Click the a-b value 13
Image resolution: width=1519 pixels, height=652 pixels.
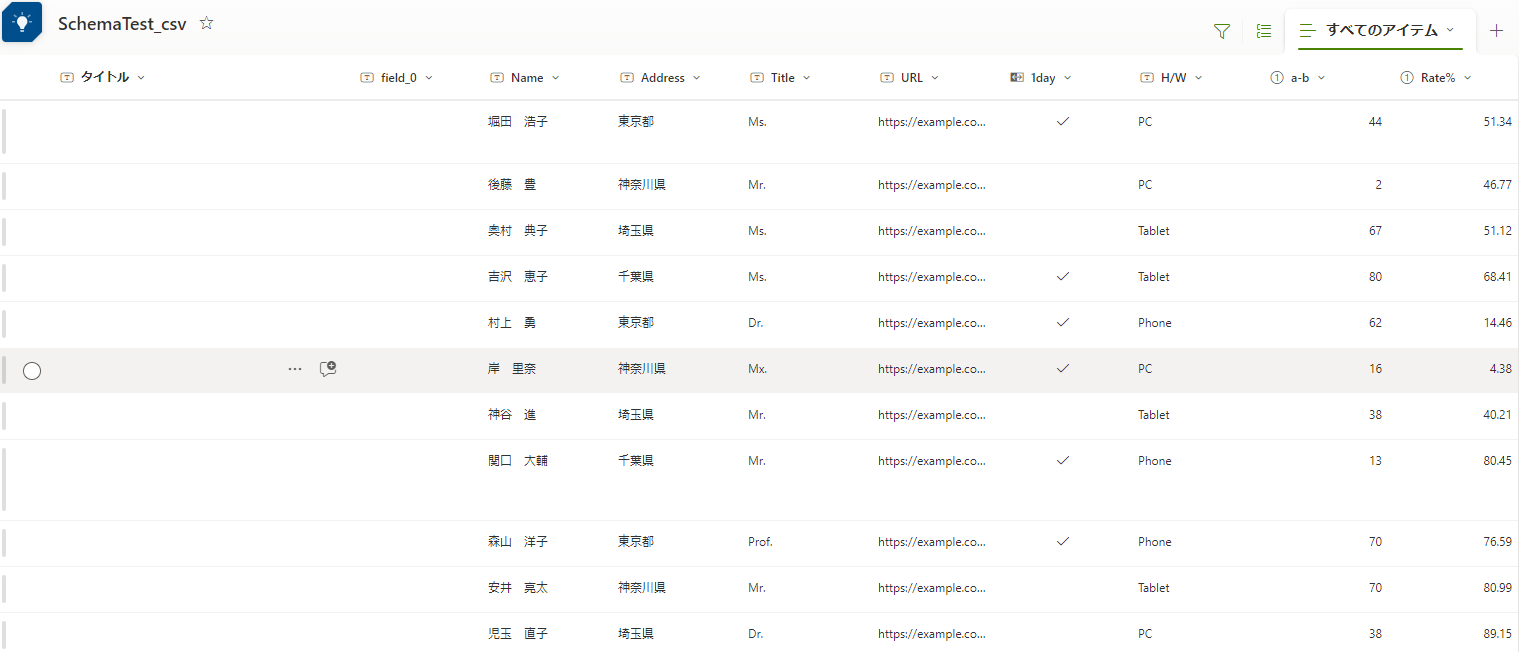1376,461
